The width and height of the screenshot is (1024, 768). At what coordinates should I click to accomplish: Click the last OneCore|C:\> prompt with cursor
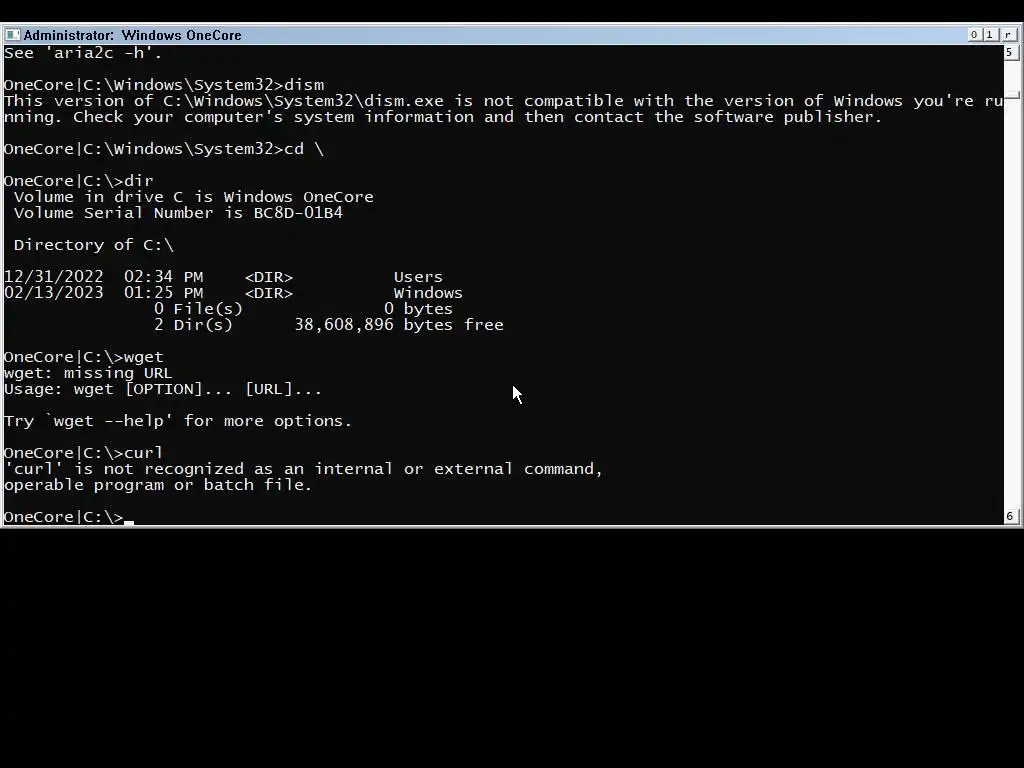69,517
